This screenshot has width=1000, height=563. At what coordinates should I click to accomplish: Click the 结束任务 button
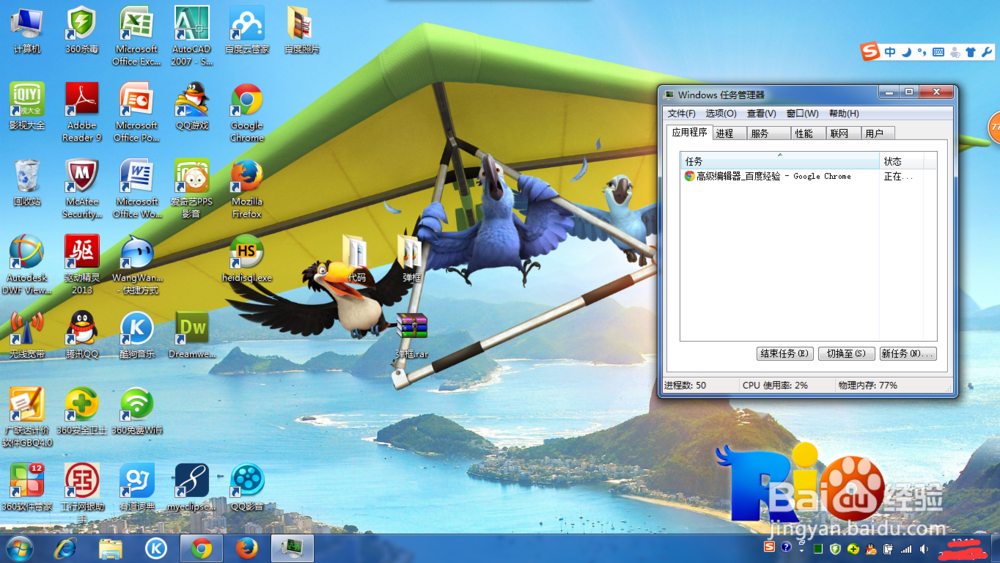tap(784, 353)
